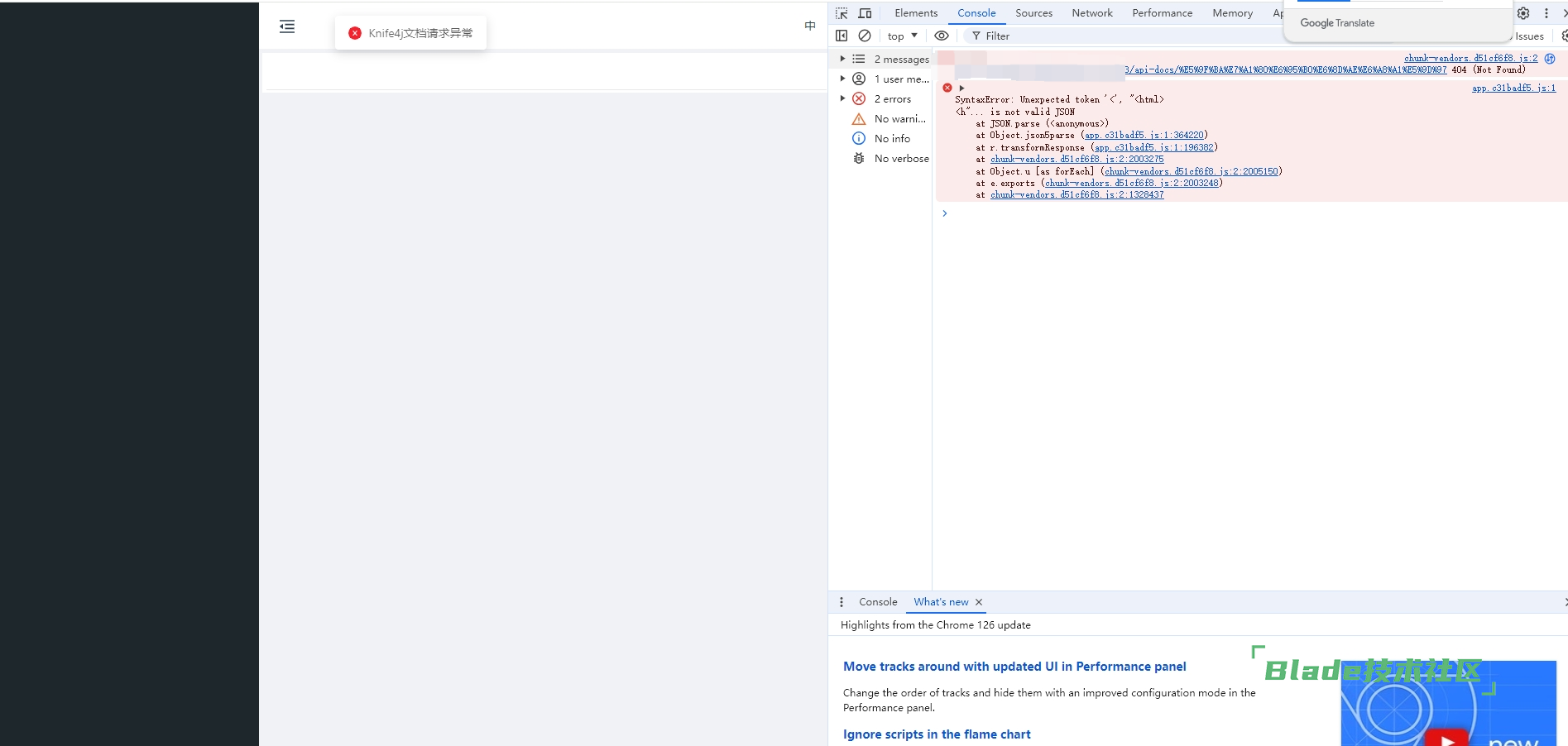Select the Console tab

tap(976, 13)
